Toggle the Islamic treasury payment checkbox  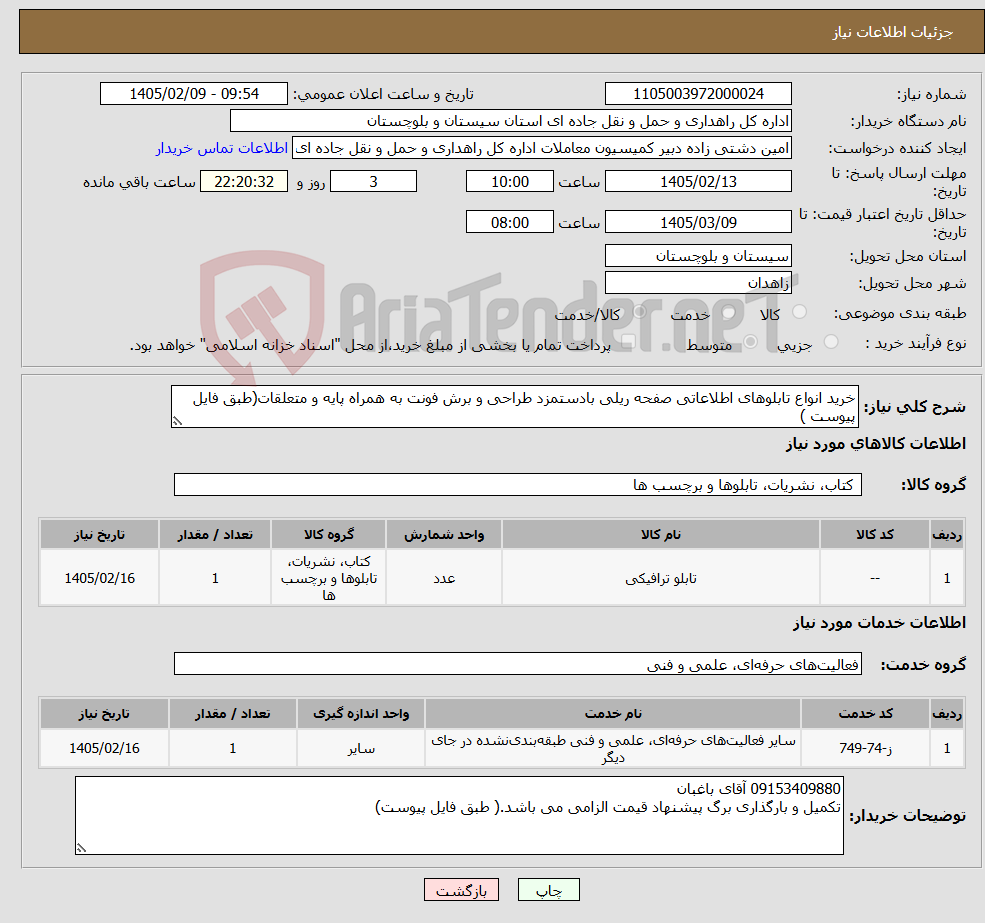click(628, 342)
